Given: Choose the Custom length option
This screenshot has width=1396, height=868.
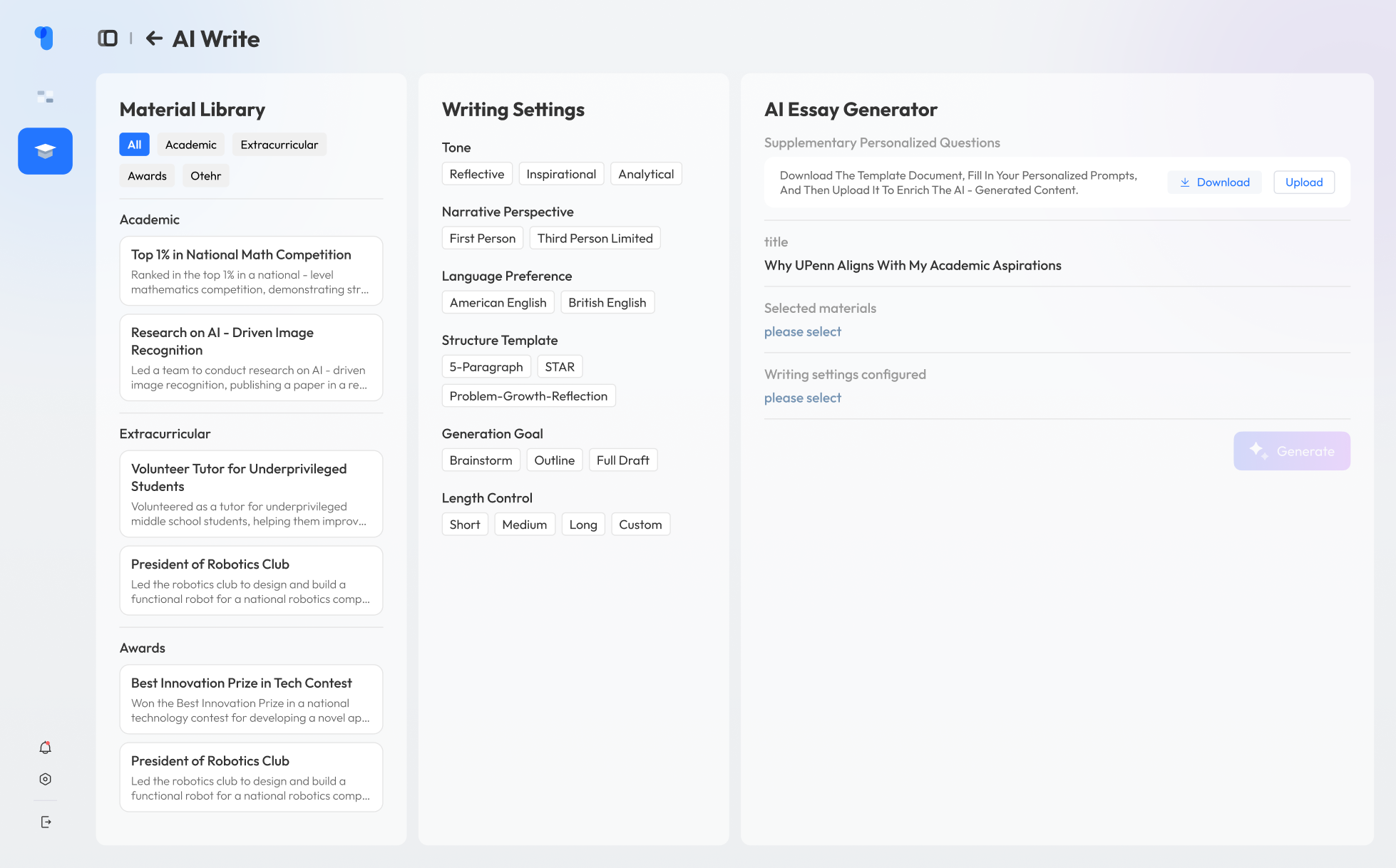Looking at the screenshot, I should pos(640,525).
